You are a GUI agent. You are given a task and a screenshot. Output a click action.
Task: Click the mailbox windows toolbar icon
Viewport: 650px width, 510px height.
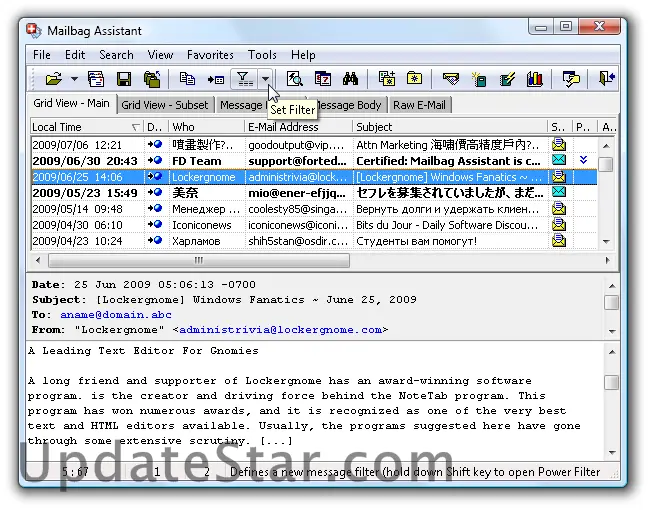pyautogui.click(x=96, y=78)
